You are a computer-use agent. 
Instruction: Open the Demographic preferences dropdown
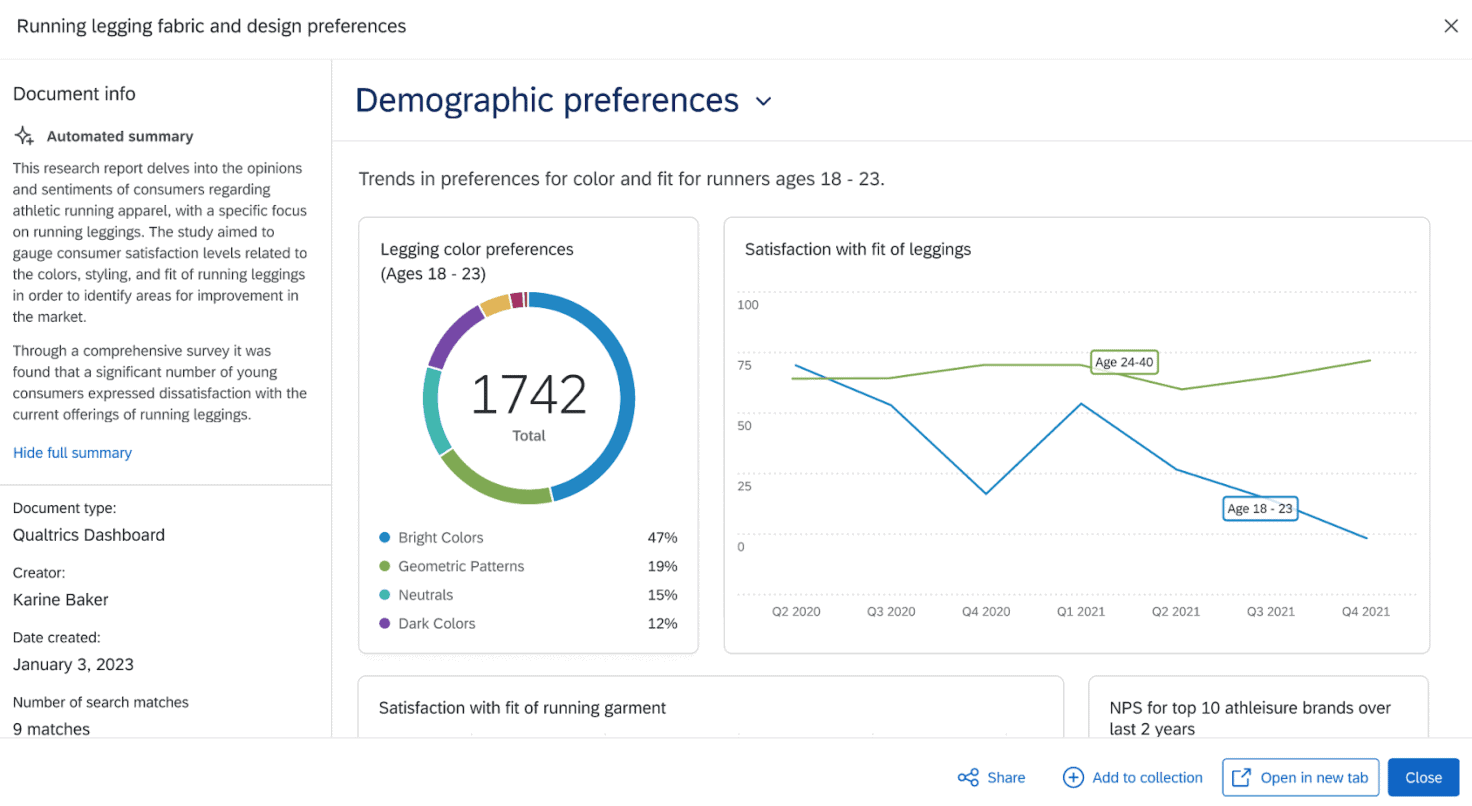(763, 101)
